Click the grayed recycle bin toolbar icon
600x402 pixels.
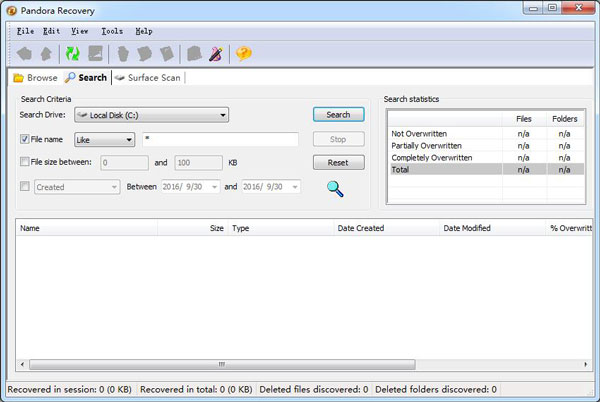pyautogui.click(x=123, y=54)
